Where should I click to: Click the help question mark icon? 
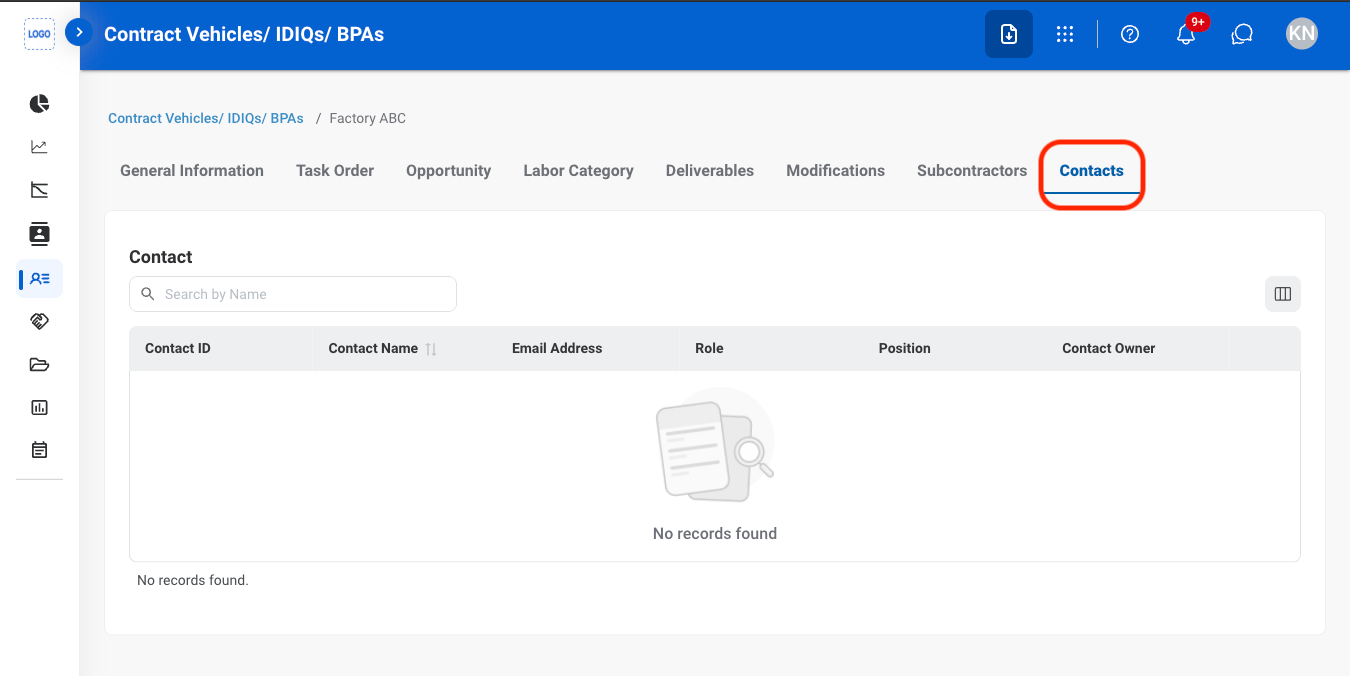(x=1130, y=34)
